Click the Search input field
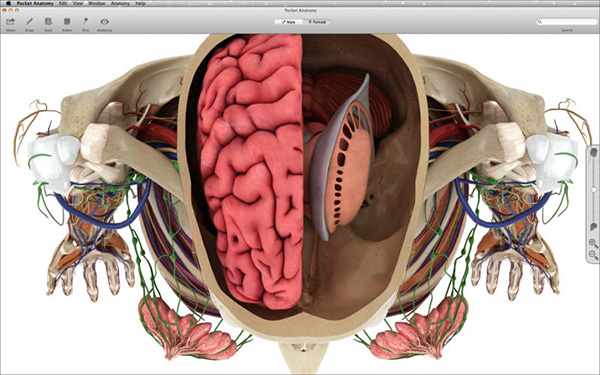This screenshot has height=375, width=600. click(567, 22)
